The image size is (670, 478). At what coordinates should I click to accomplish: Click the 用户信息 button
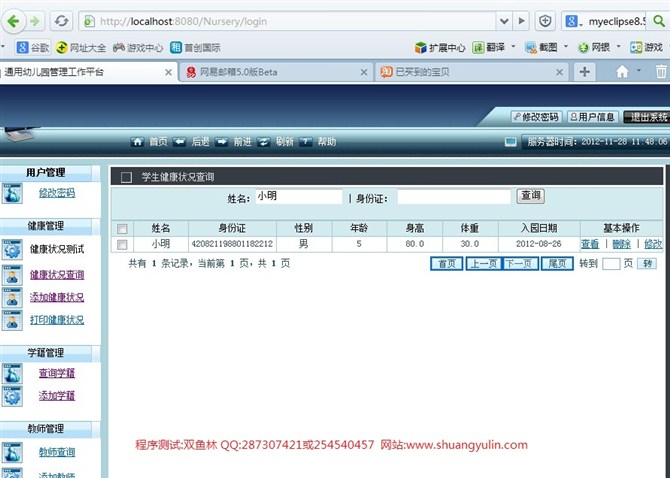(592, 117)
